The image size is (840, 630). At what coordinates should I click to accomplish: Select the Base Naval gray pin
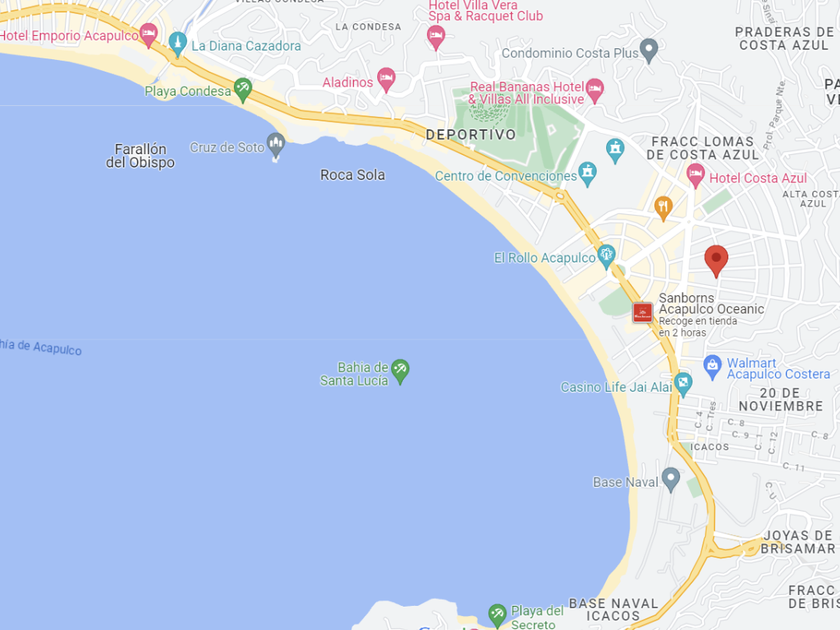(x=671, y=479)
